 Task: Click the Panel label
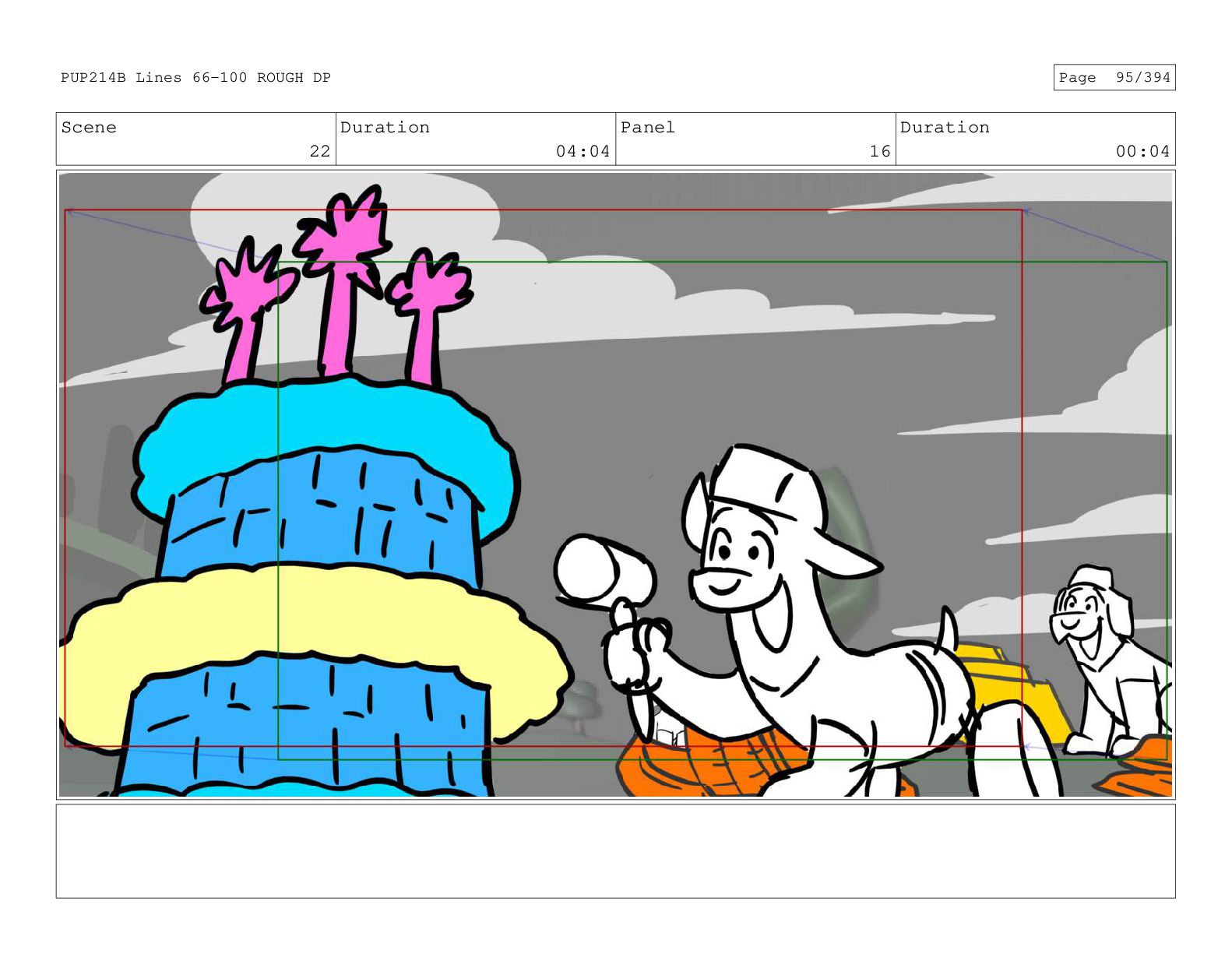648,128
